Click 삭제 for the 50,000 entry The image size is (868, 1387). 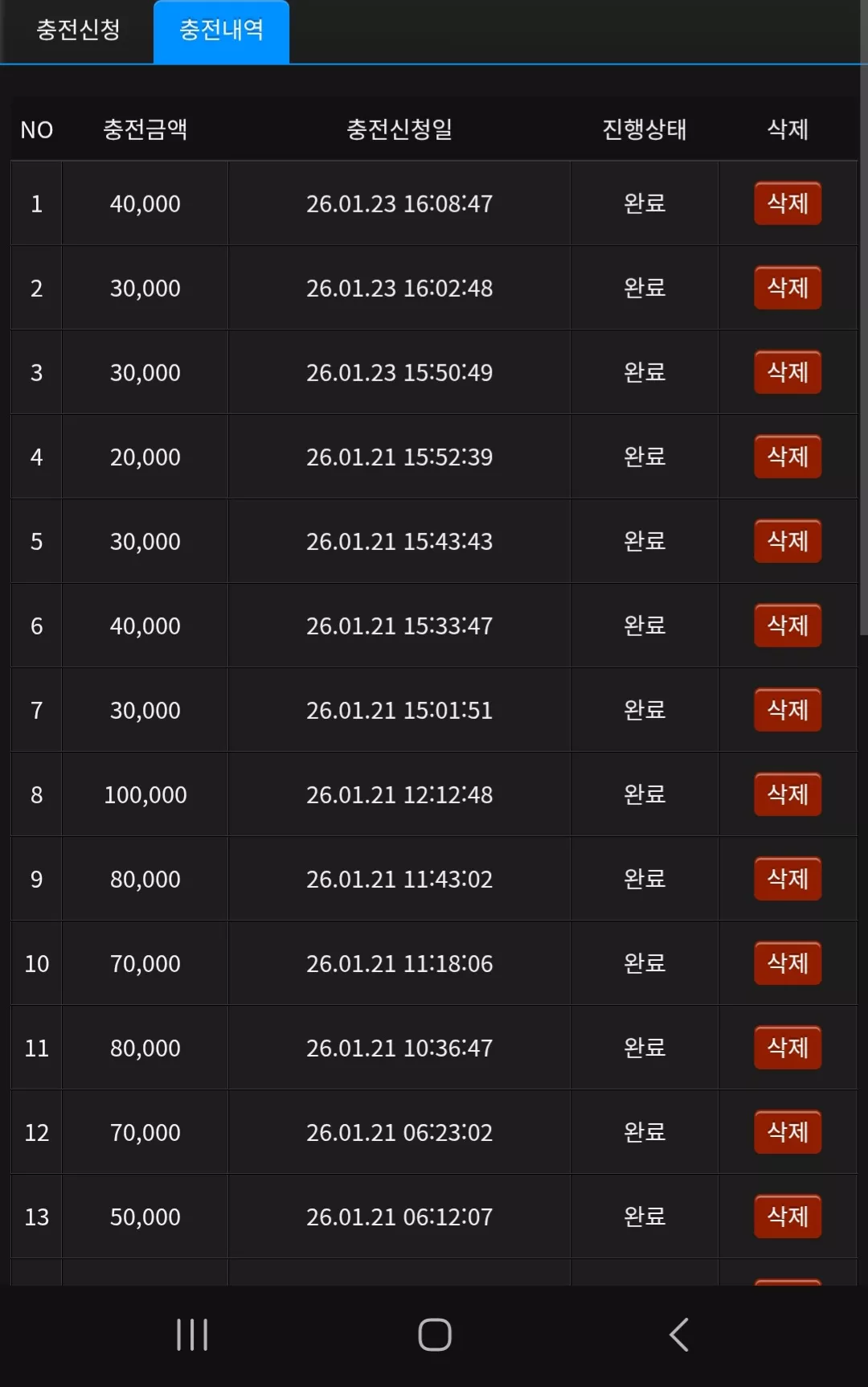click(788, 1217)
